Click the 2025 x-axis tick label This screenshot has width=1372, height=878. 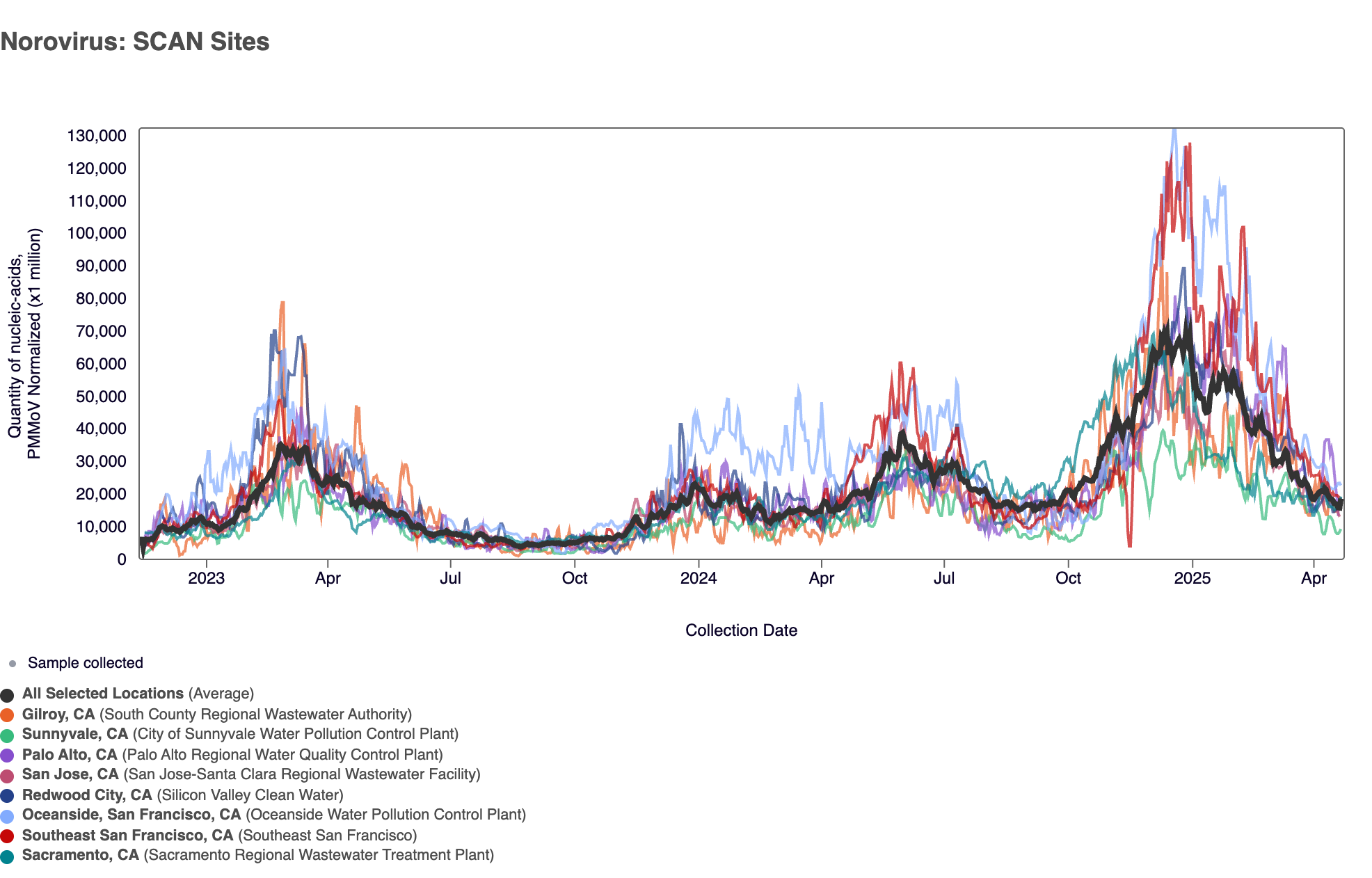[1192, 579]
